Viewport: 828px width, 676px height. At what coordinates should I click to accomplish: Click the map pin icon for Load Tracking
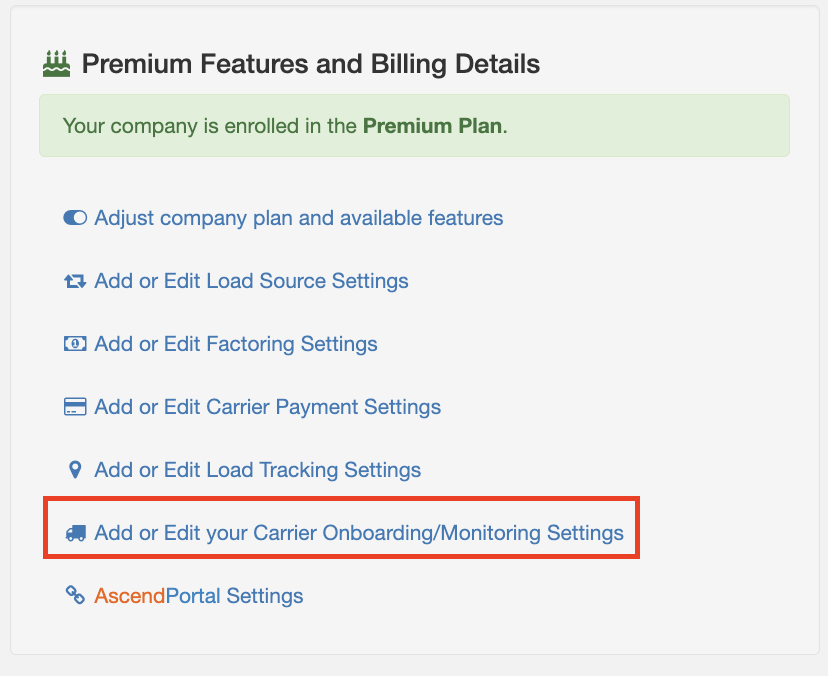pos(75,470)
